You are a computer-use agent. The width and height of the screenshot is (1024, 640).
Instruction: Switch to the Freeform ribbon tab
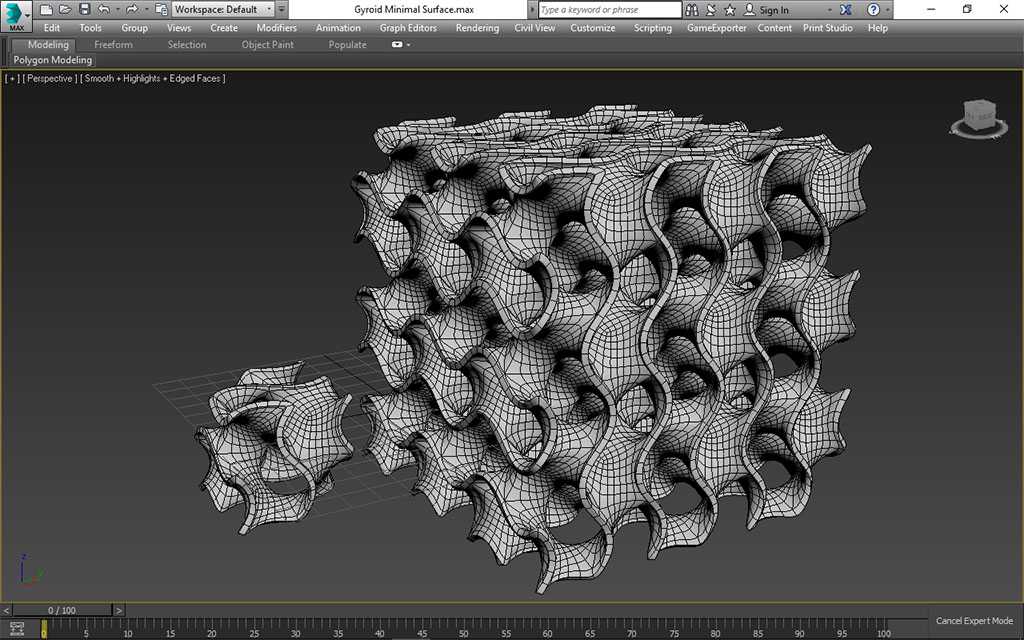coord(113,44)
